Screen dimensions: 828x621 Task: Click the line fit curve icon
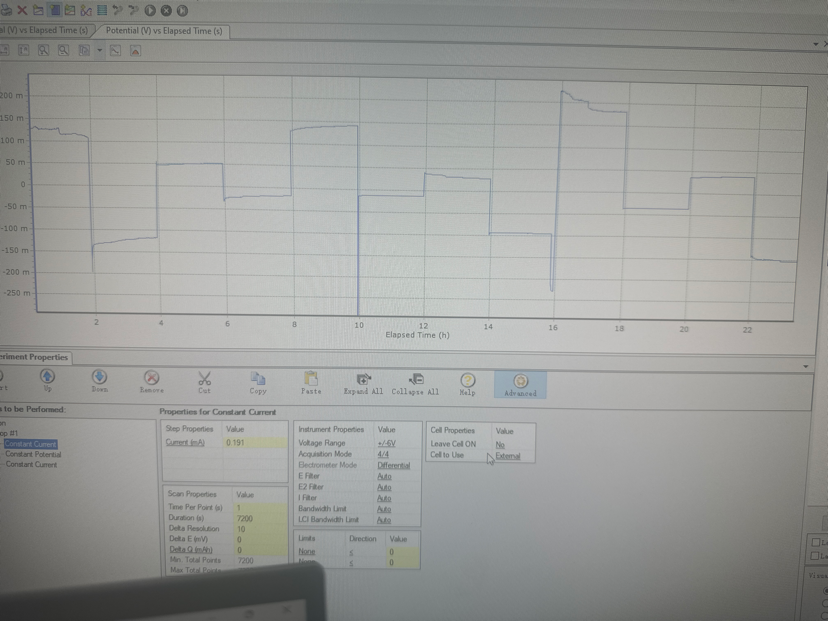pos(115,51)
